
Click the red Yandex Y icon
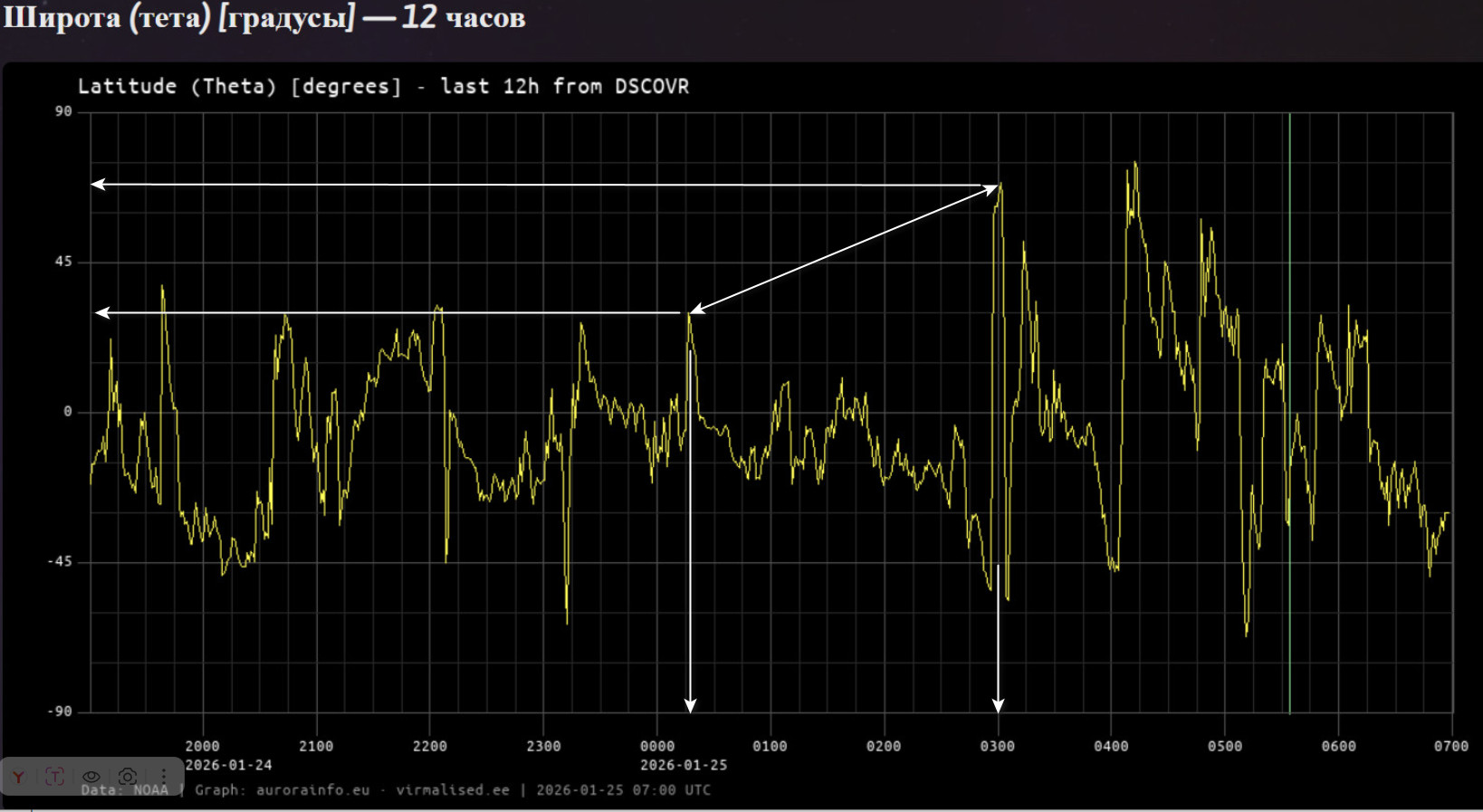pyautogui.click(x=19, y=777)
